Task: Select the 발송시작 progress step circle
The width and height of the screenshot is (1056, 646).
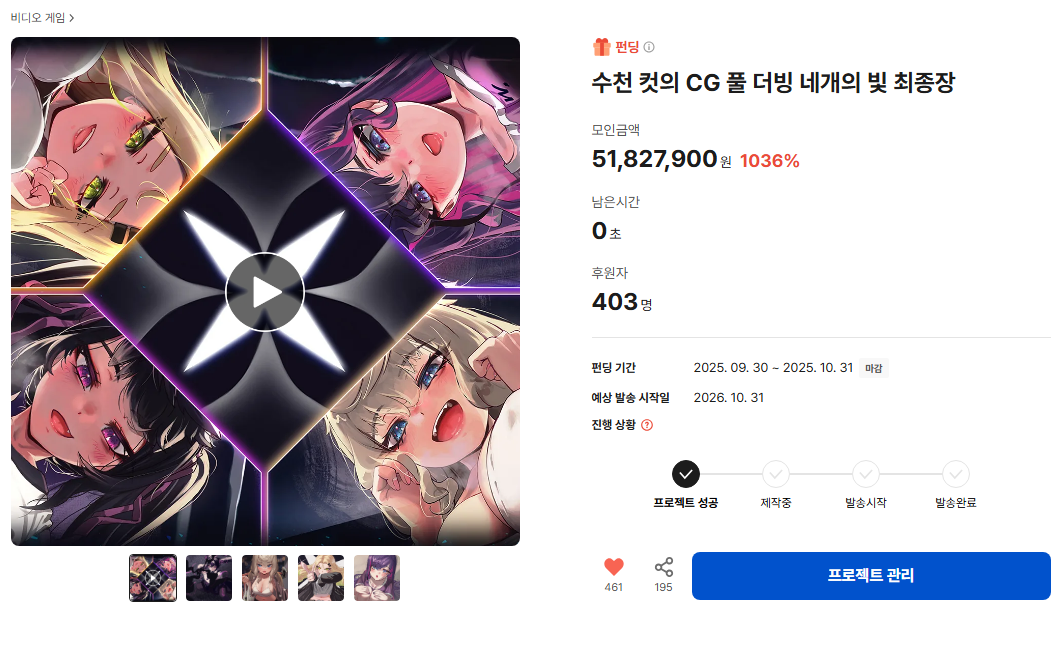Action: tap(866, 474)
